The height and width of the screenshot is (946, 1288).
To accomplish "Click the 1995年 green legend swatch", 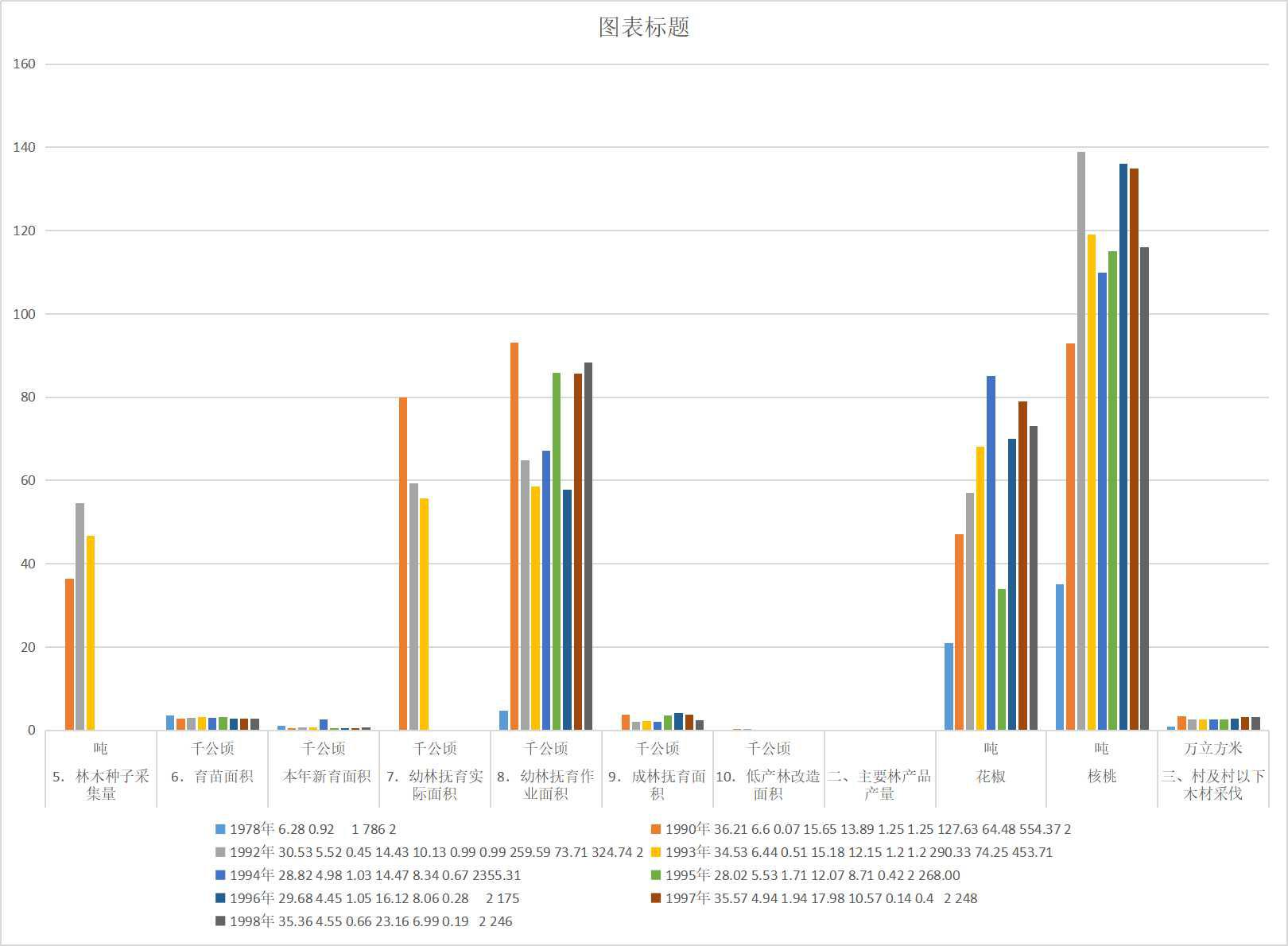I will pos(656,875).
